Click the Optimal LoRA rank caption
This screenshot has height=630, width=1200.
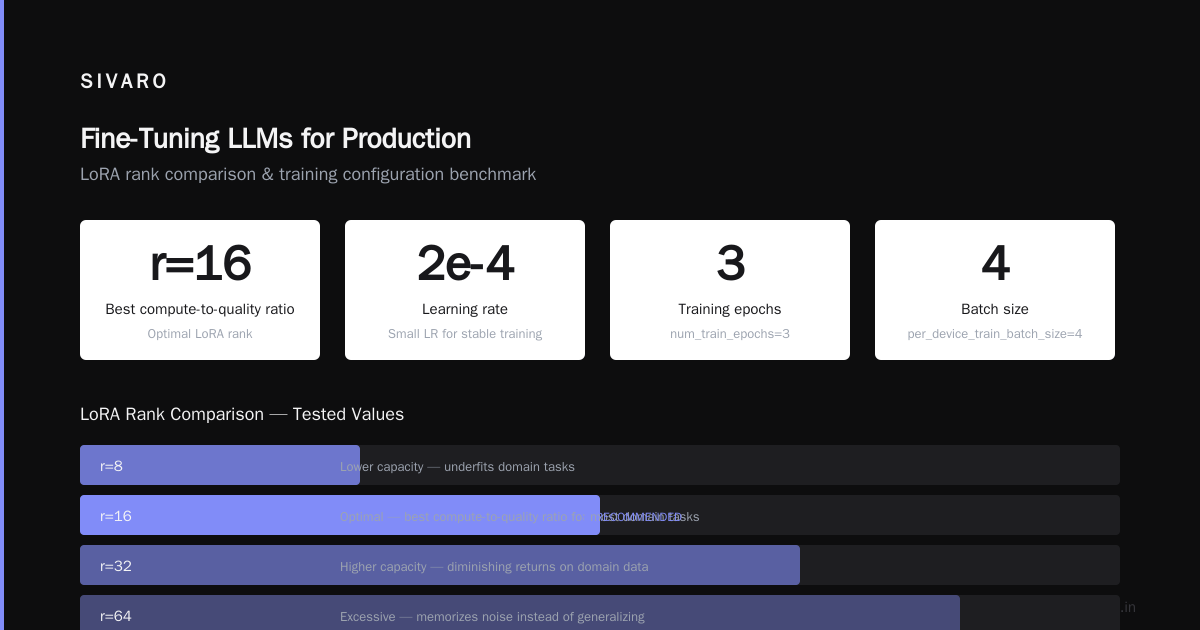pos(200,334)
